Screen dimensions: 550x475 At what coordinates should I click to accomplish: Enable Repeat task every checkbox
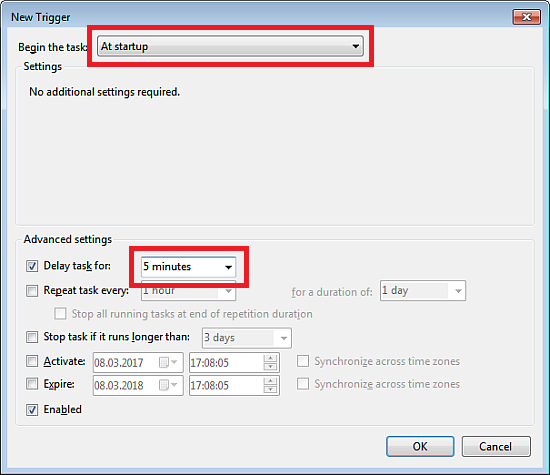coord(32,290)
